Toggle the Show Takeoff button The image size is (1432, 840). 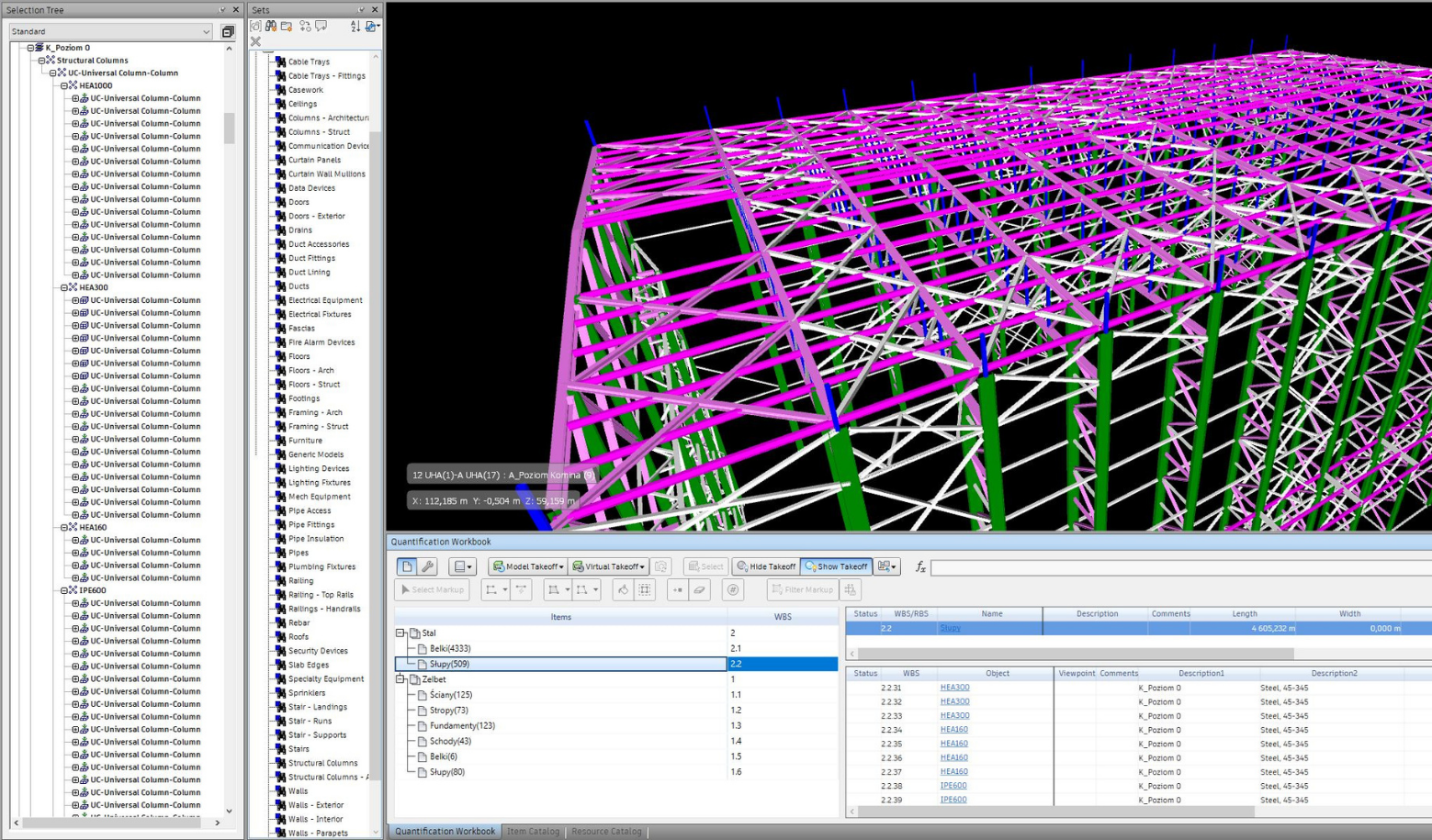click(835, 566)
